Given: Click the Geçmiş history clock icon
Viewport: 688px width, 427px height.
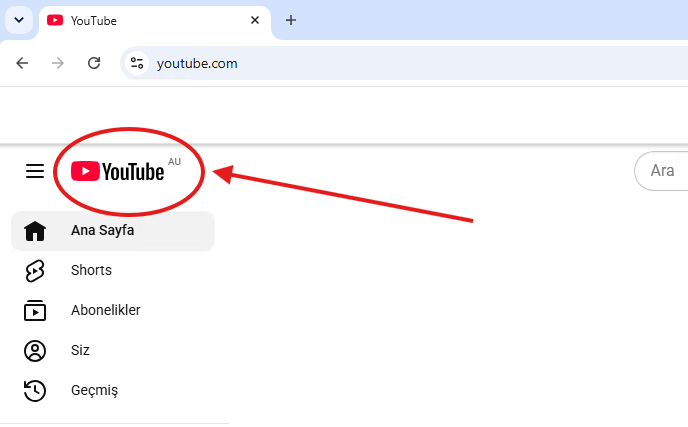Looking at the screenshot, I should 35,391.
